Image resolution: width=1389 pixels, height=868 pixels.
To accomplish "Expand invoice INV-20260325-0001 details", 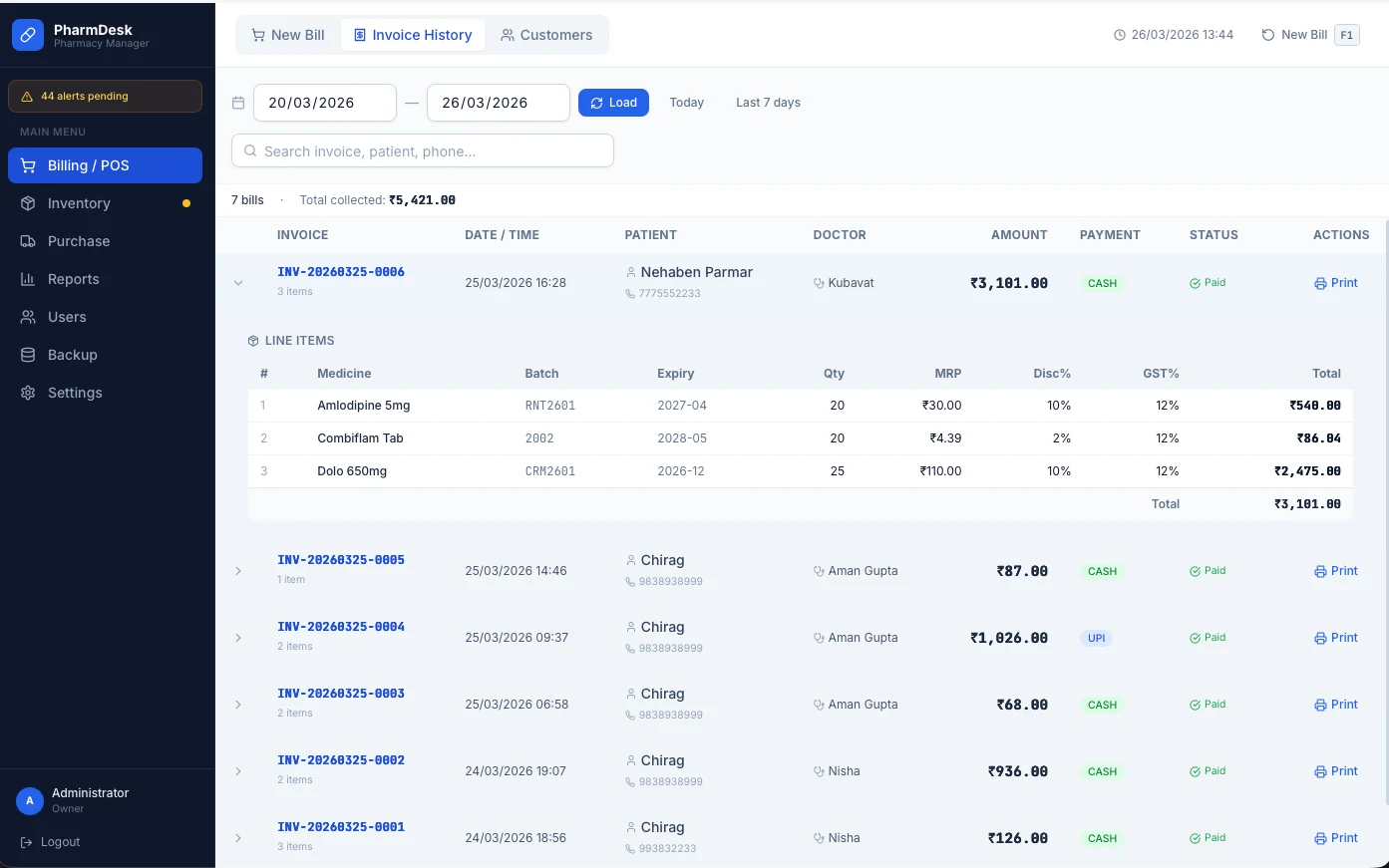I will coord(238,838).
